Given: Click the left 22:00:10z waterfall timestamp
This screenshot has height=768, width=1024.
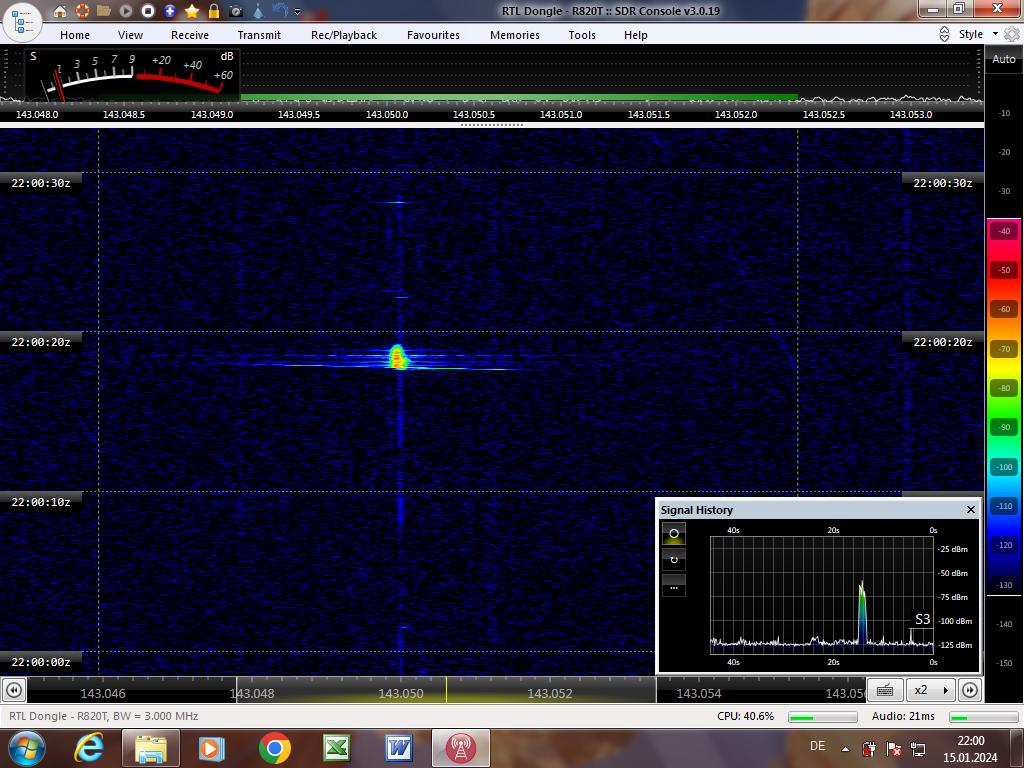Looking at the screenshot, I should 40,502.
